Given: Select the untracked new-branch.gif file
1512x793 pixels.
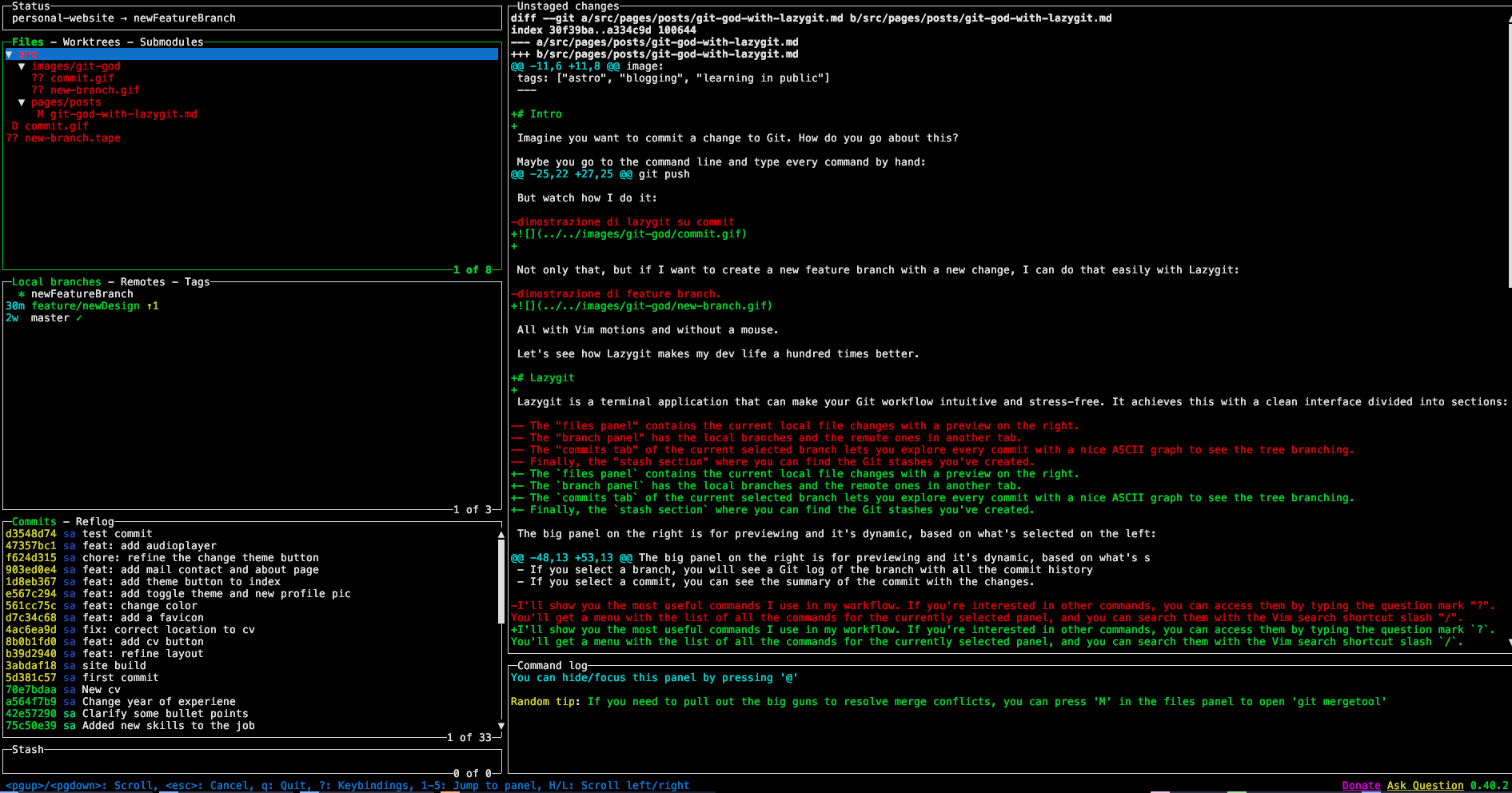Looking at the screenshot, I should pyautogui.click(x=94, y=90).
